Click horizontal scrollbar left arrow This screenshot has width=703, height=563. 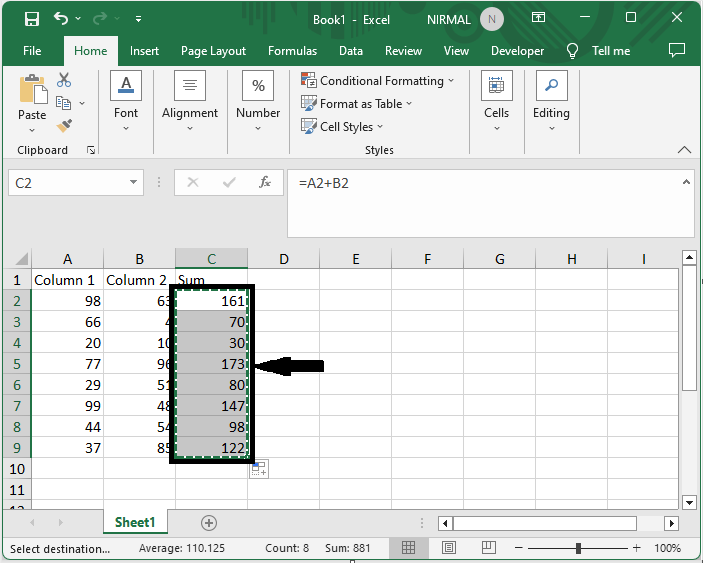445,523
